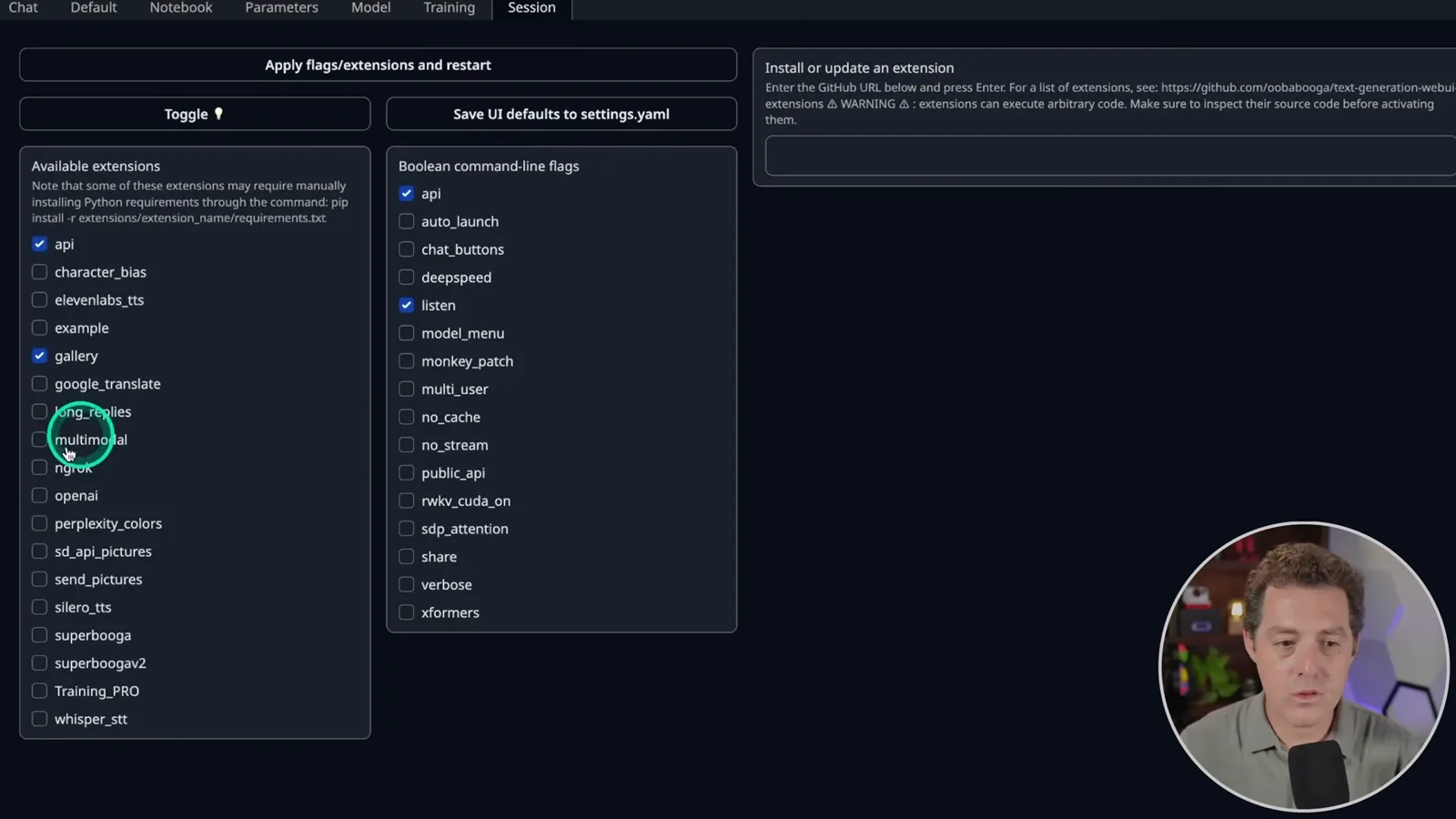Enable the elevenlabs_tts extension

point(39,300)
